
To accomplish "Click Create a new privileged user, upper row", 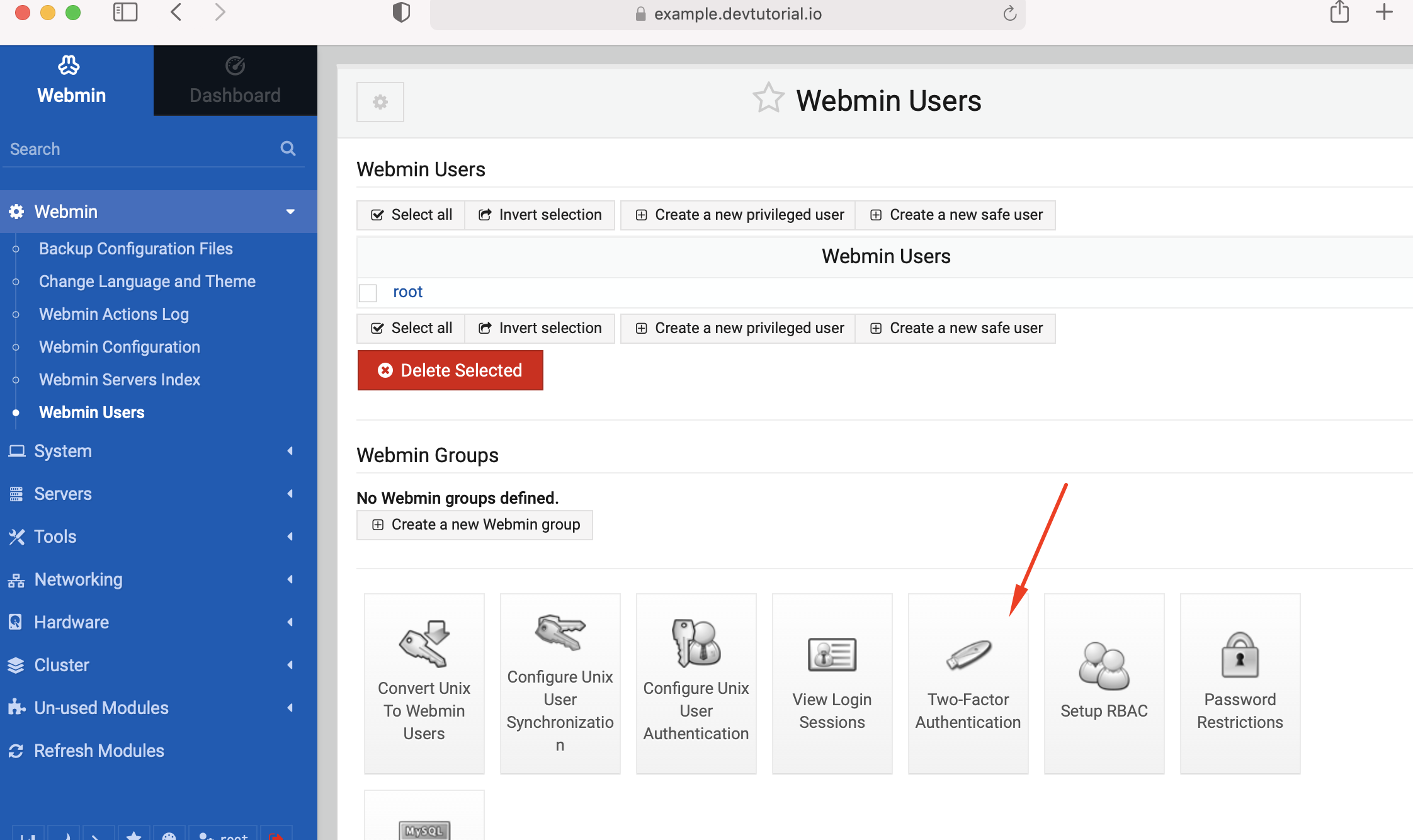I will [x=738, y=215].
